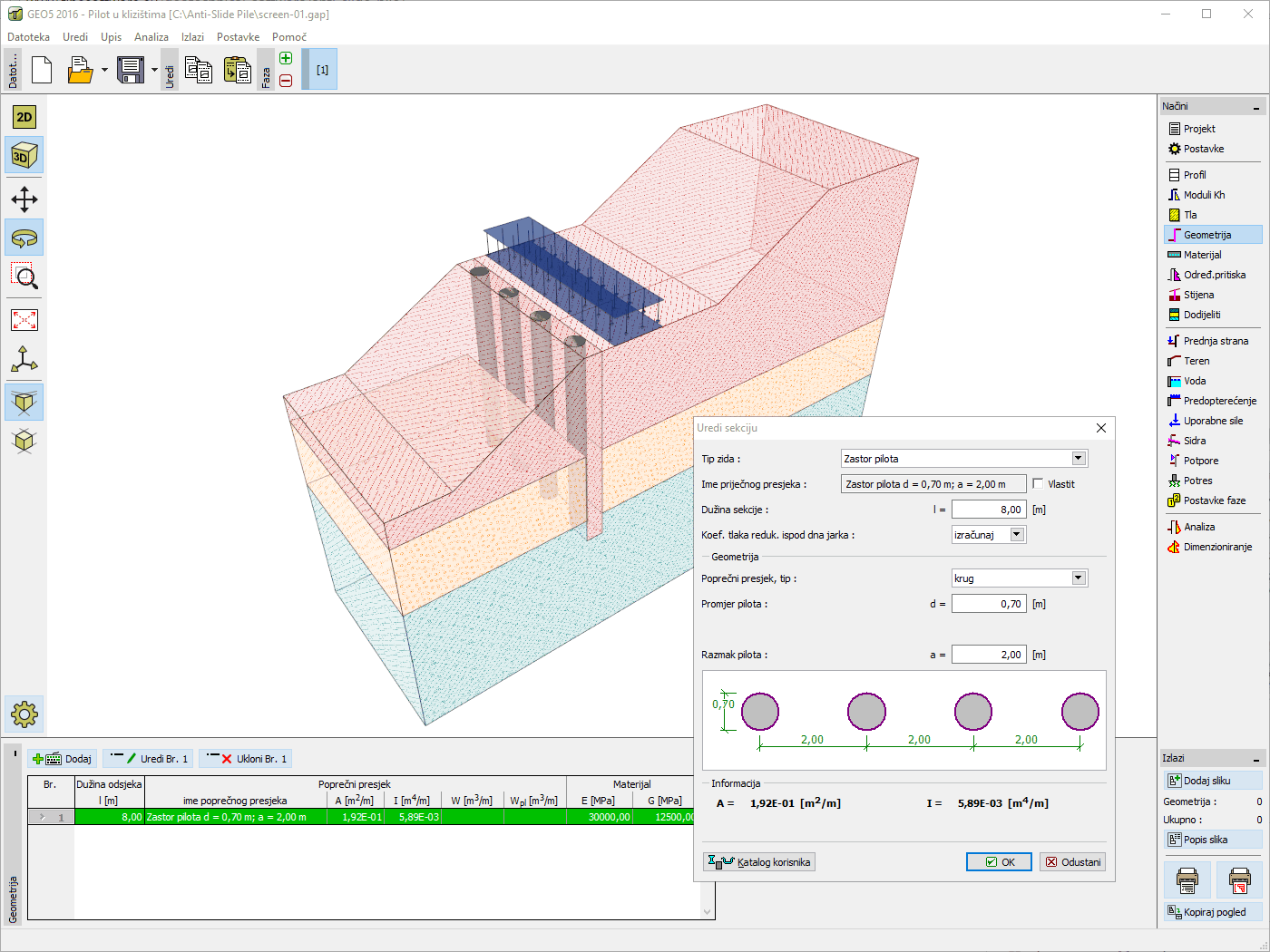
Task: Select the pan move arrows tool
Action: click(x=24, y=199)
